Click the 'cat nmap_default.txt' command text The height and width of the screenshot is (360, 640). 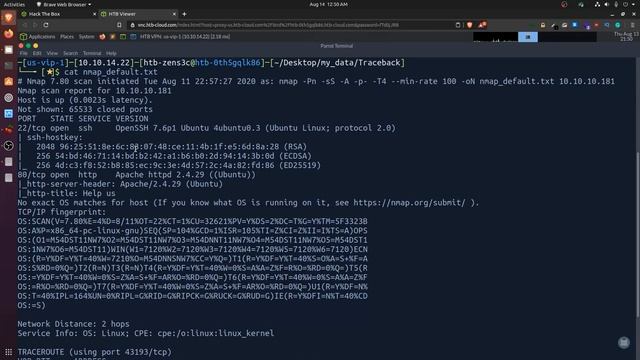[111, 72]
